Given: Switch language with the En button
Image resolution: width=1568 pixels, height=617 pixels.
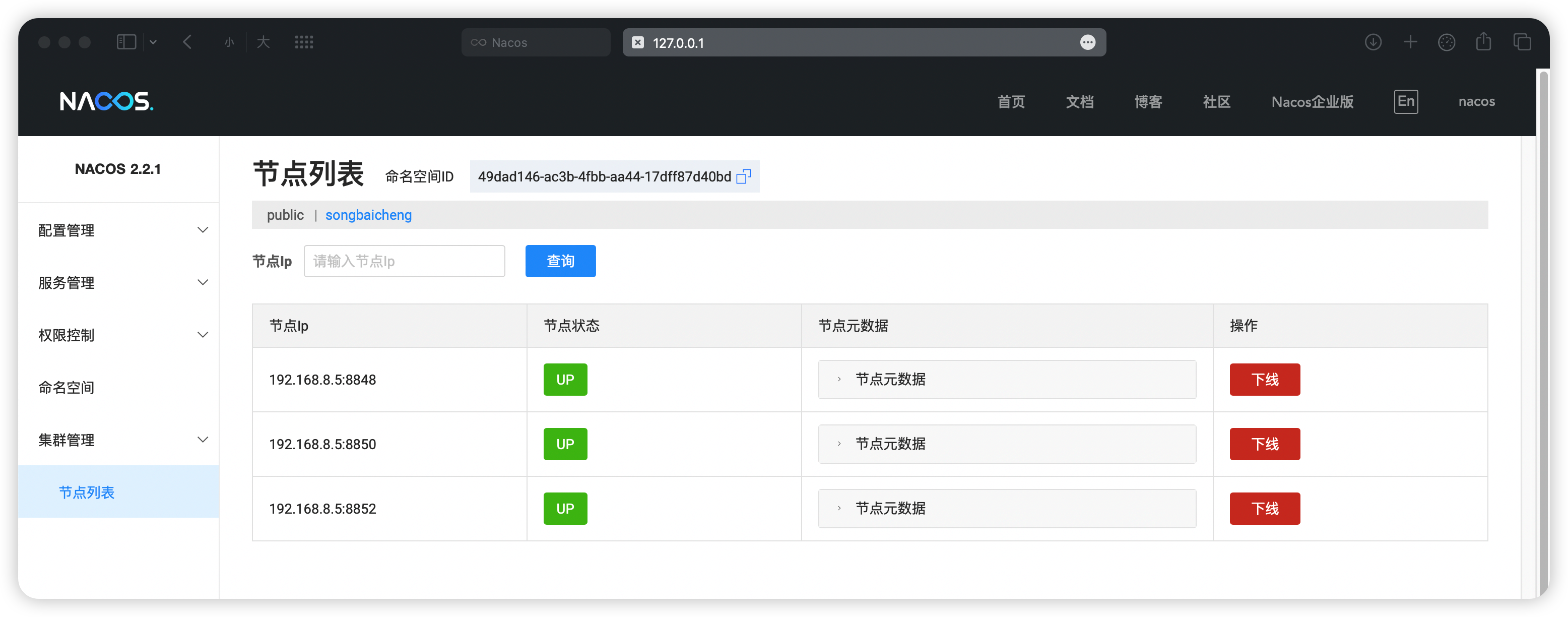Looking at the screenshot, I should point(1405,101).
